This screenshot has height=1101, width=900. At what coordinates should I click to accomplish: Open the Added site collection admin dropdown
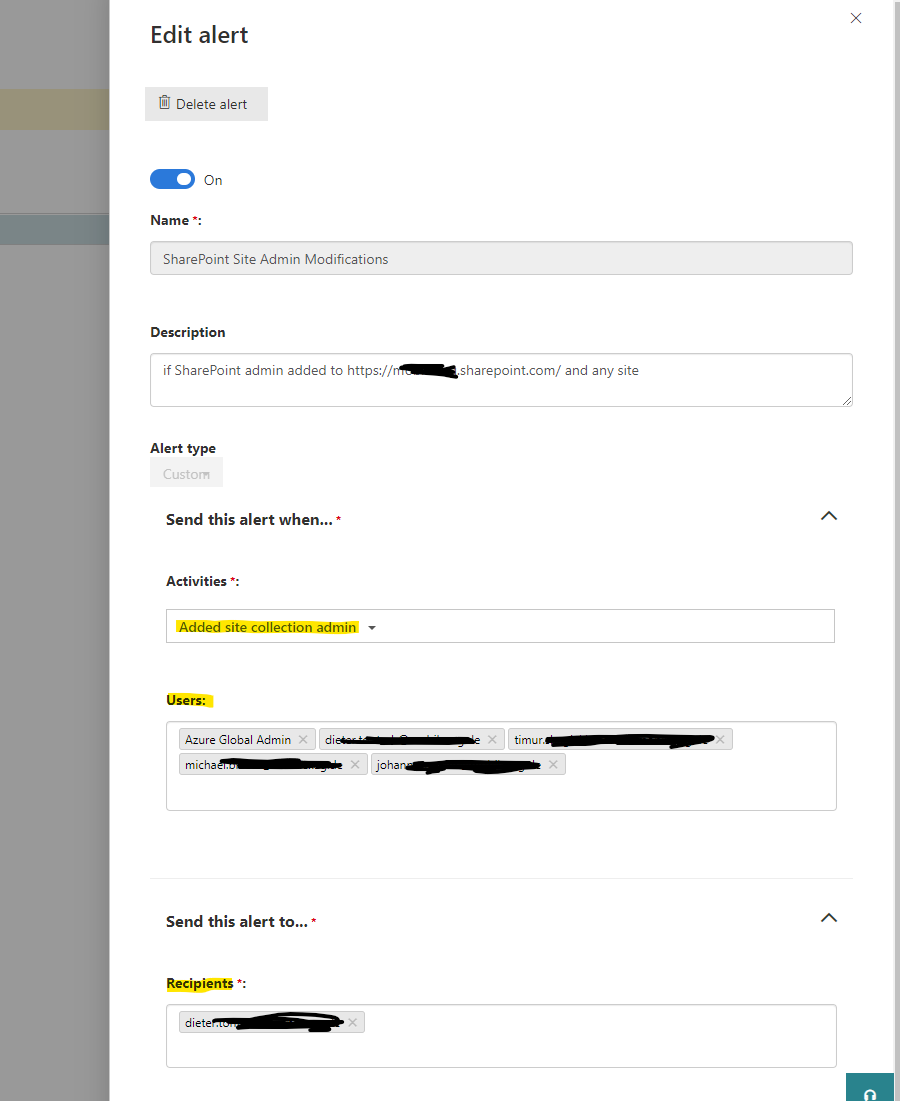click(x=371, y=626)
